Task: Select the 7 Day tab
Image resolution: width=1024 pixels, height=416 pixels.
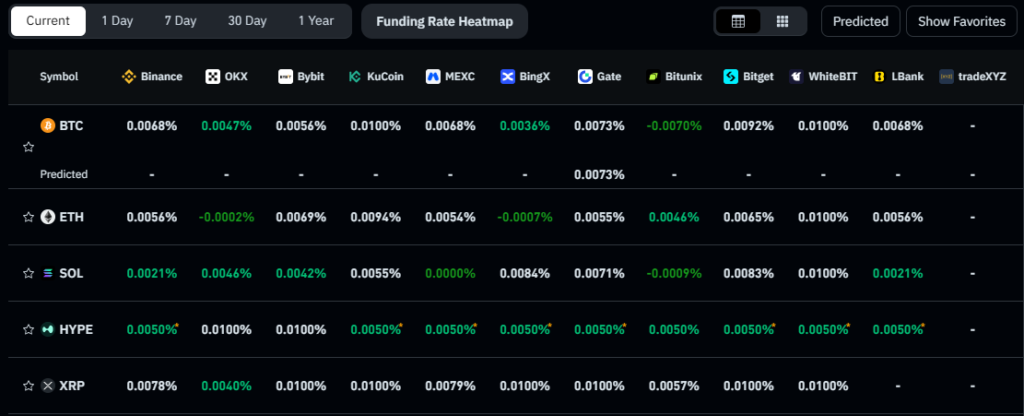Action: click(x=180, y=21)
